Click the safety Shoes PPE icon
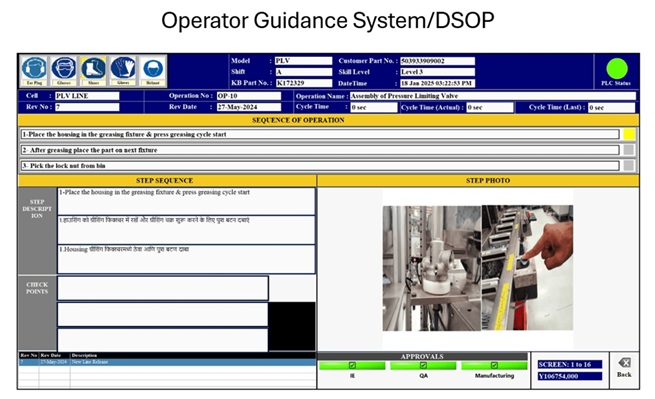This screenshot has width=655, height=399. [x=94, y=71]
